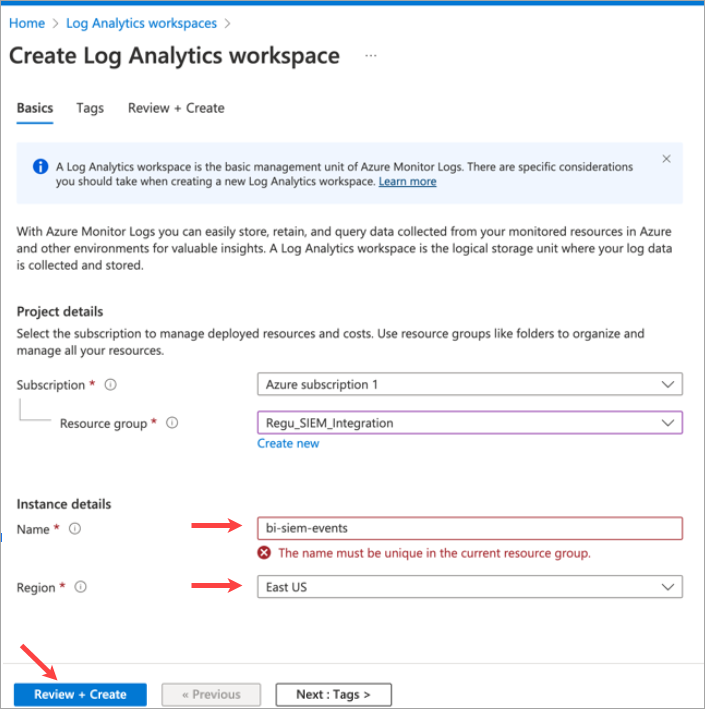Click the Subscription field label
The width and height of the screenshot is (705, 709).
(x=51, y=385)
